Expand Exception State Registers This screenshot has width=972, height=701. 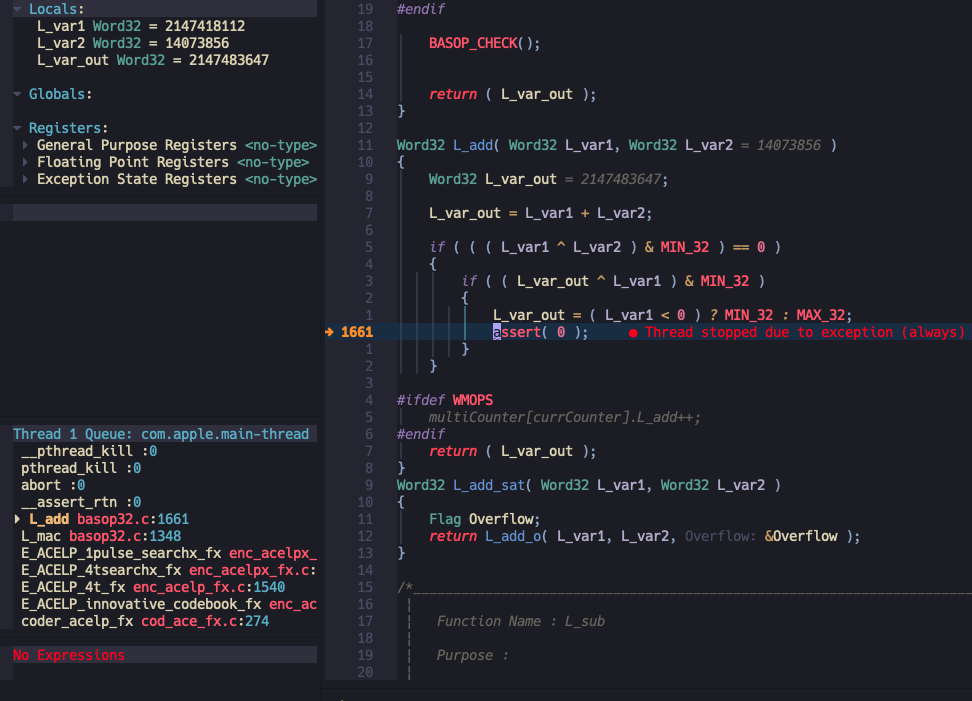tap(26, 179)
